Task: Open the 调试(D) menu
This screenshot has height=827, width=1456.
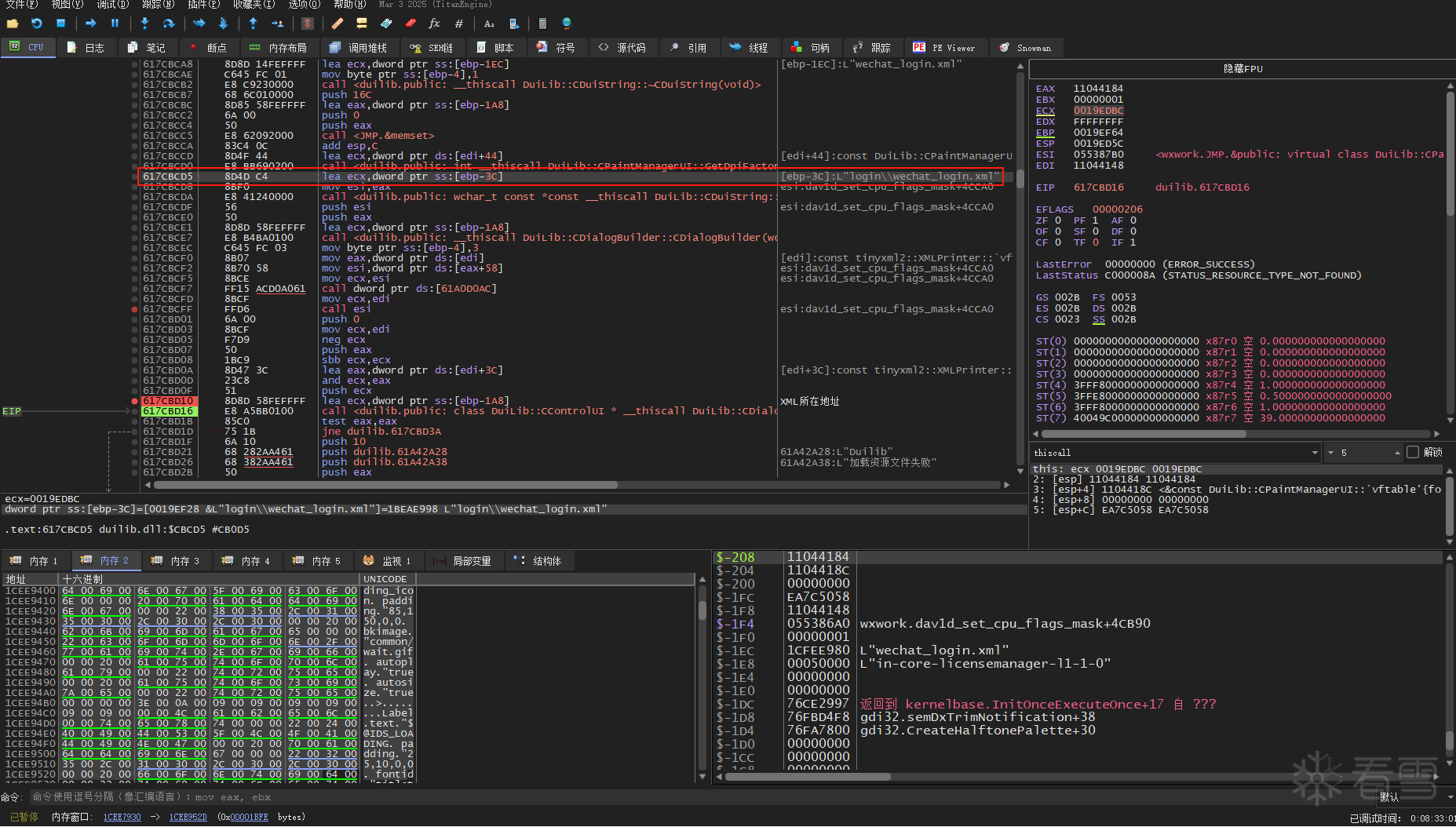Action: point(112,5)
